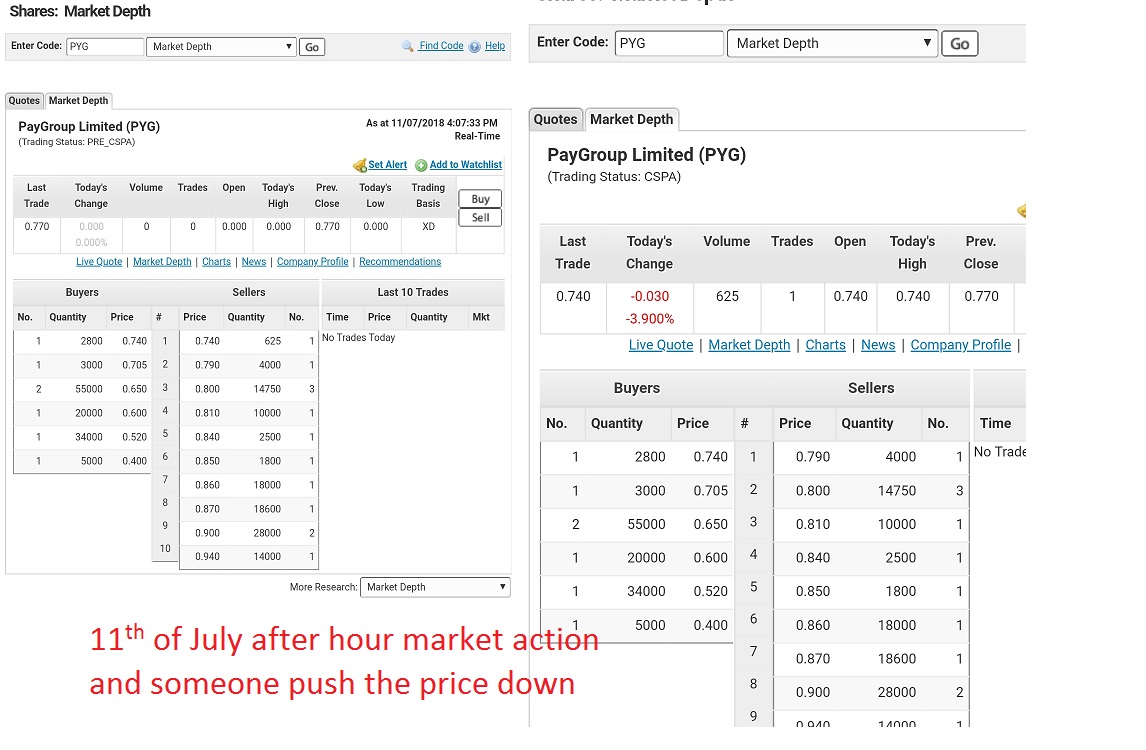Open News link in left panel
This screenshot has width=1146, height=750.
point(254,262)
